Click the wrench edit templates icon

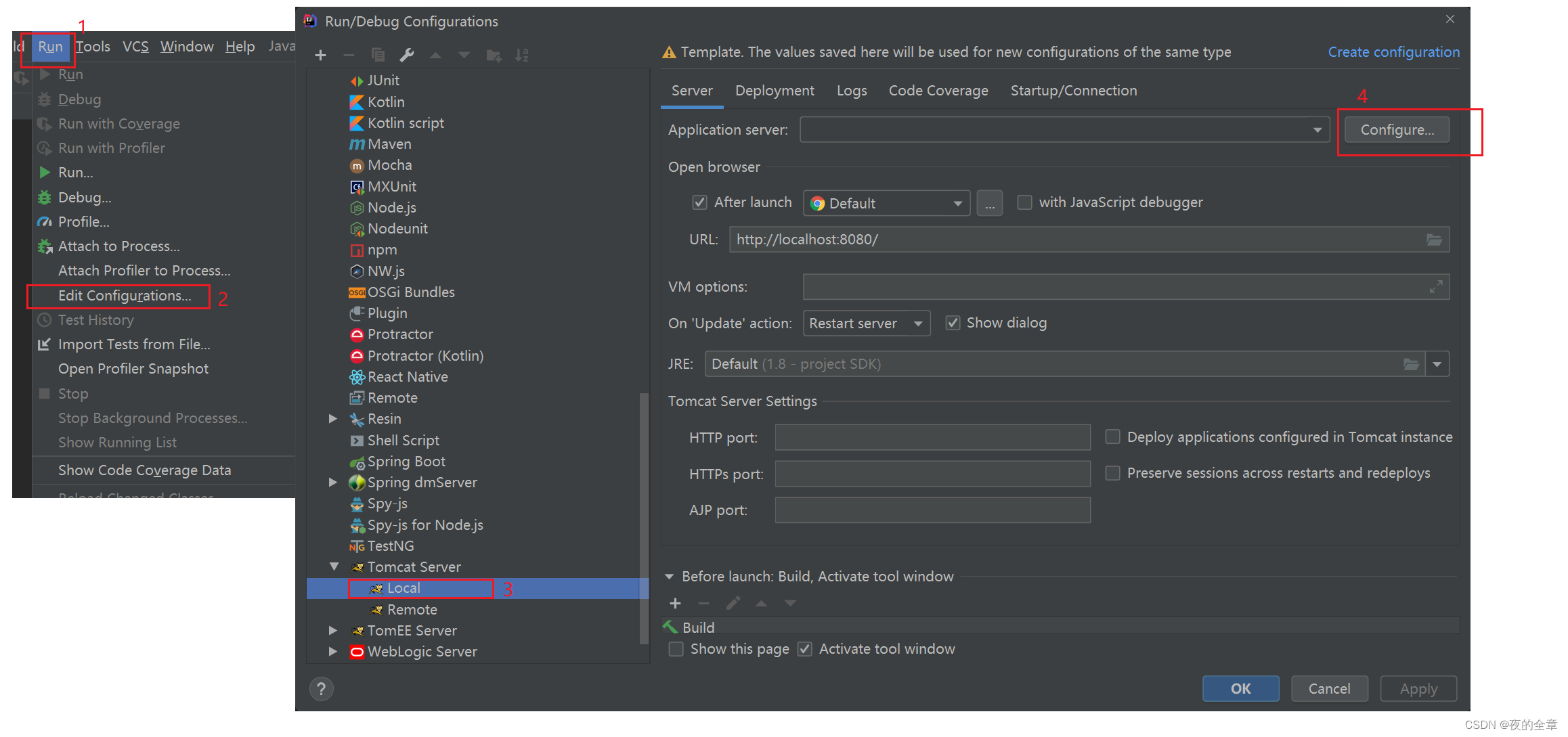click(x=407, y=55)
